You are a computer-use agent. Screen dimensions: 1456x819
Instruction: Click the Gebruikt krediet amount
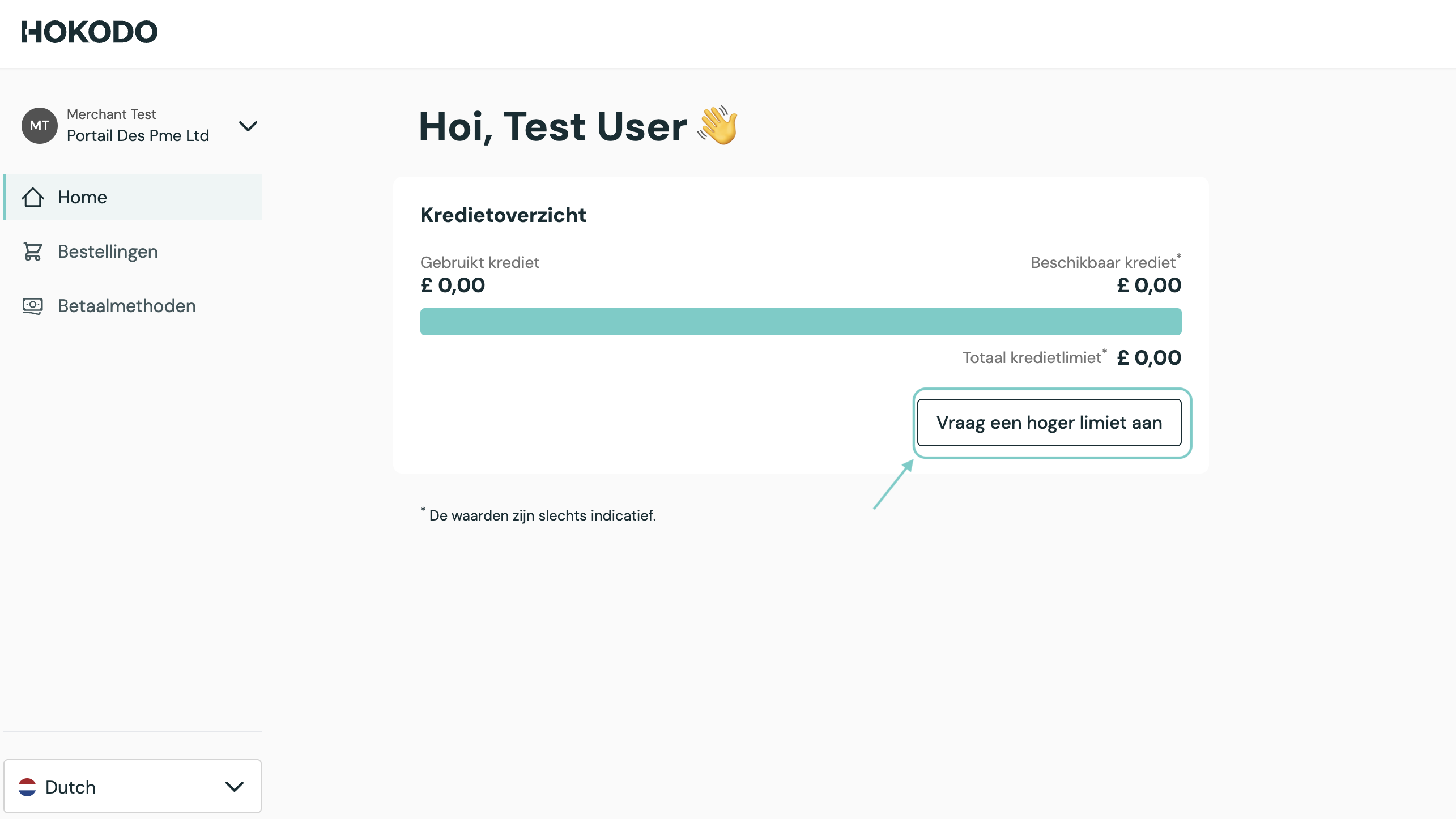pyautogui.click(x=453, y=285)
